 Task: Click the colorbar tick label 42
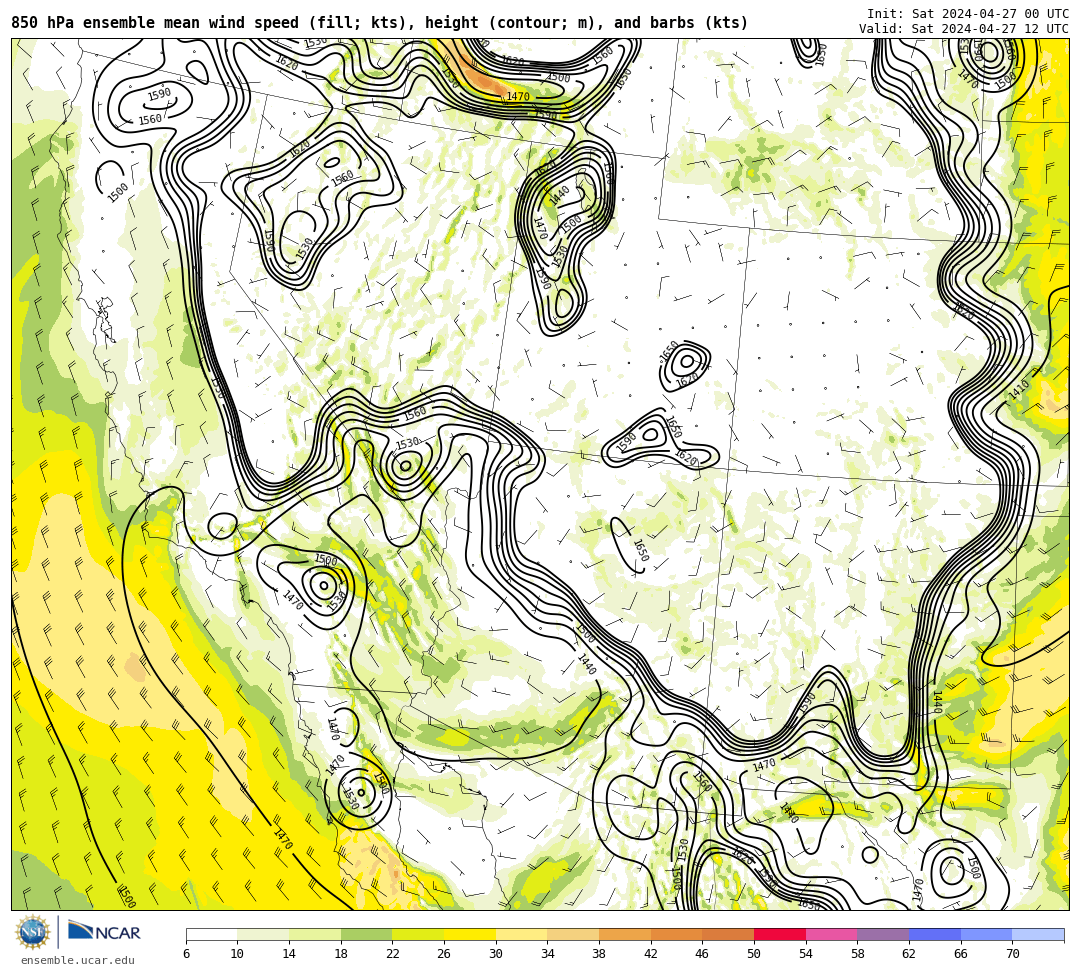click(x=651, y=954)
